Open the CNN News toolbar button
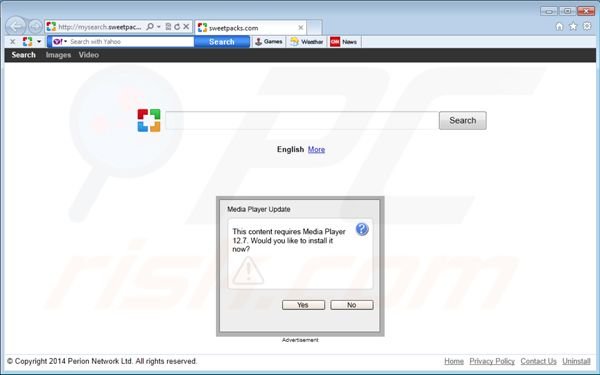 344,41
